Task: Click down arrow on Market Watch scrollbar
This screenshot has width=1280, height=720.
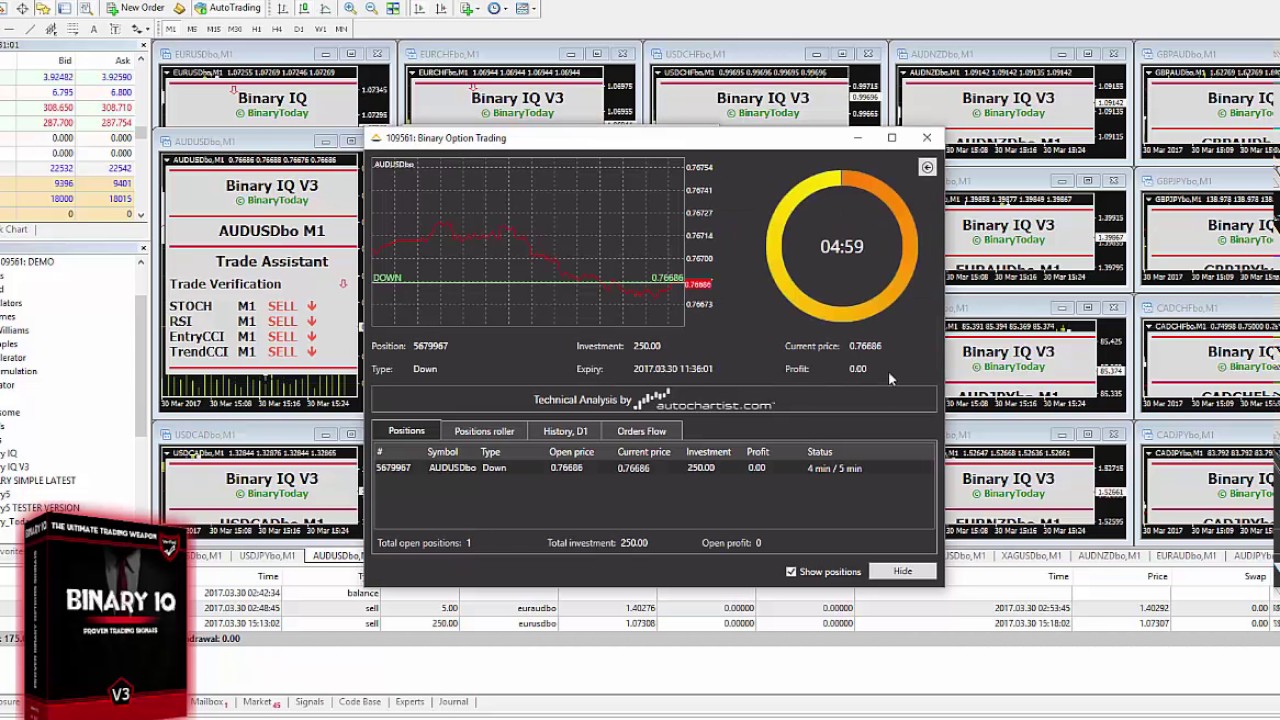Action: click(x=141, y=215)
